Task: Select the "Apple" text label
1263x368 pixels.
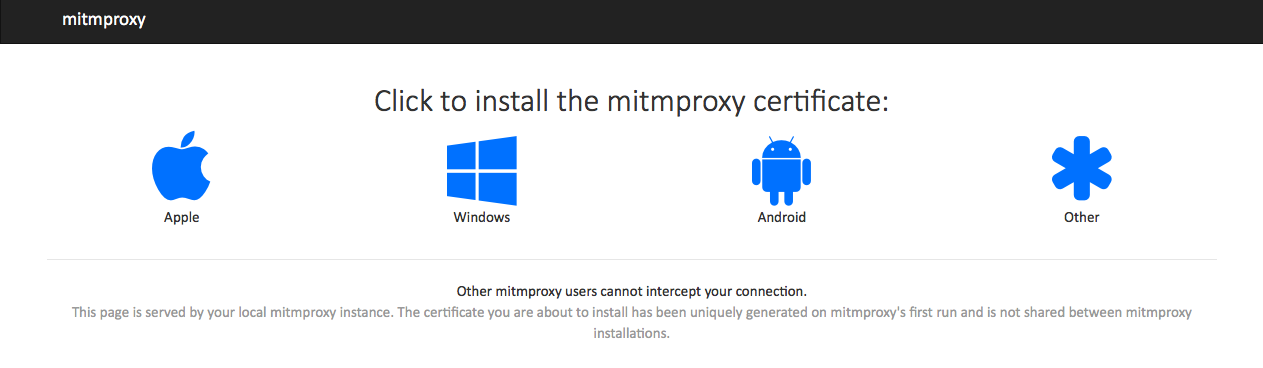Action: point(181,217)
